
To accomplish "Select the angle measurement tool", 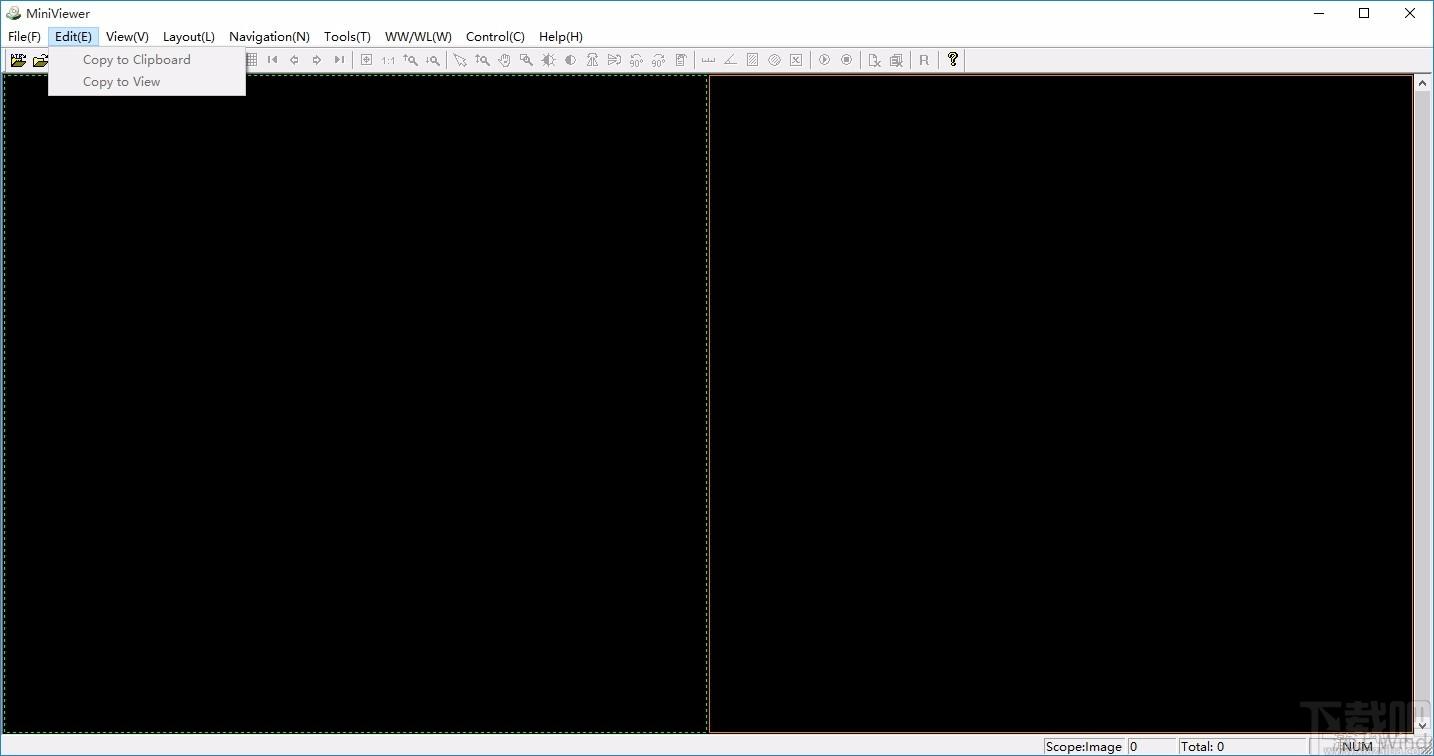I will click(x=730, y=60).
